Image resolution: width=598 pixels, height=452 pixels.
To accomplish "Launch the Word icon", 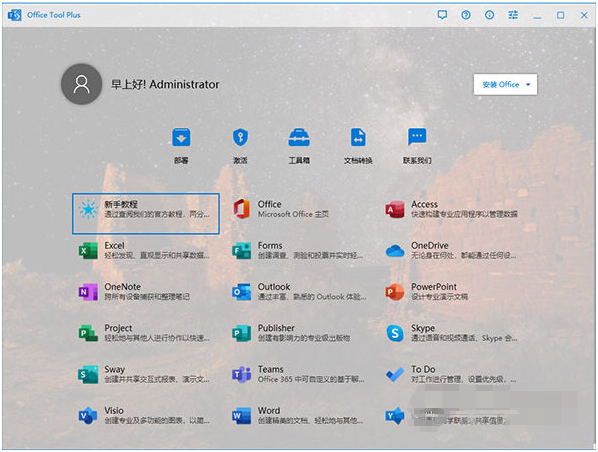I will coord(242,415).
